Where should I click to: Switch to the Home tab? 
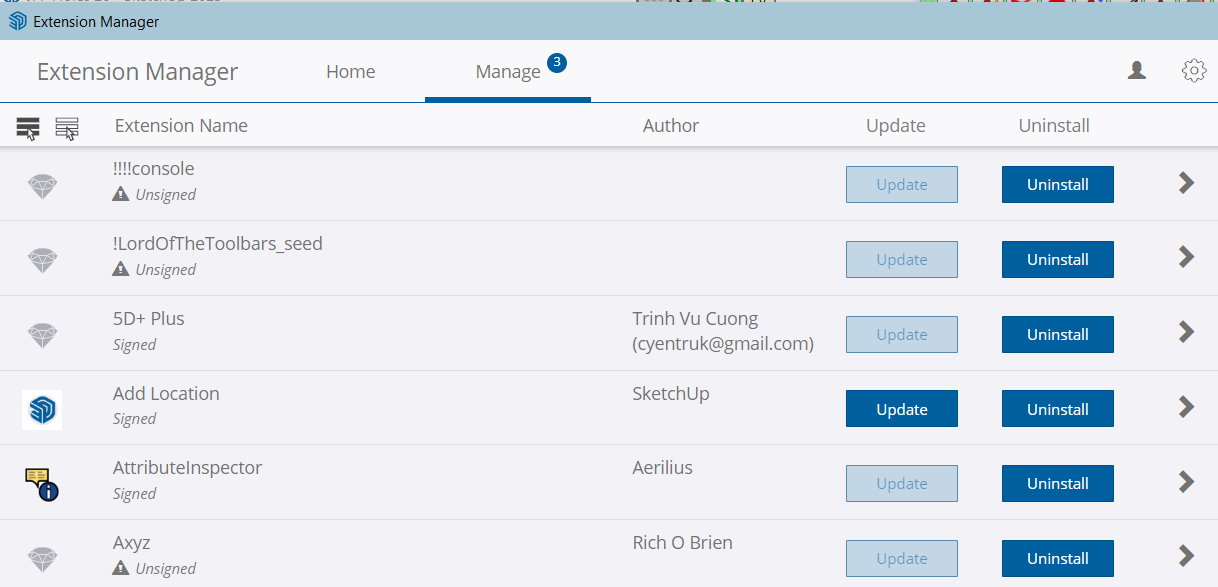pos(351,72)
